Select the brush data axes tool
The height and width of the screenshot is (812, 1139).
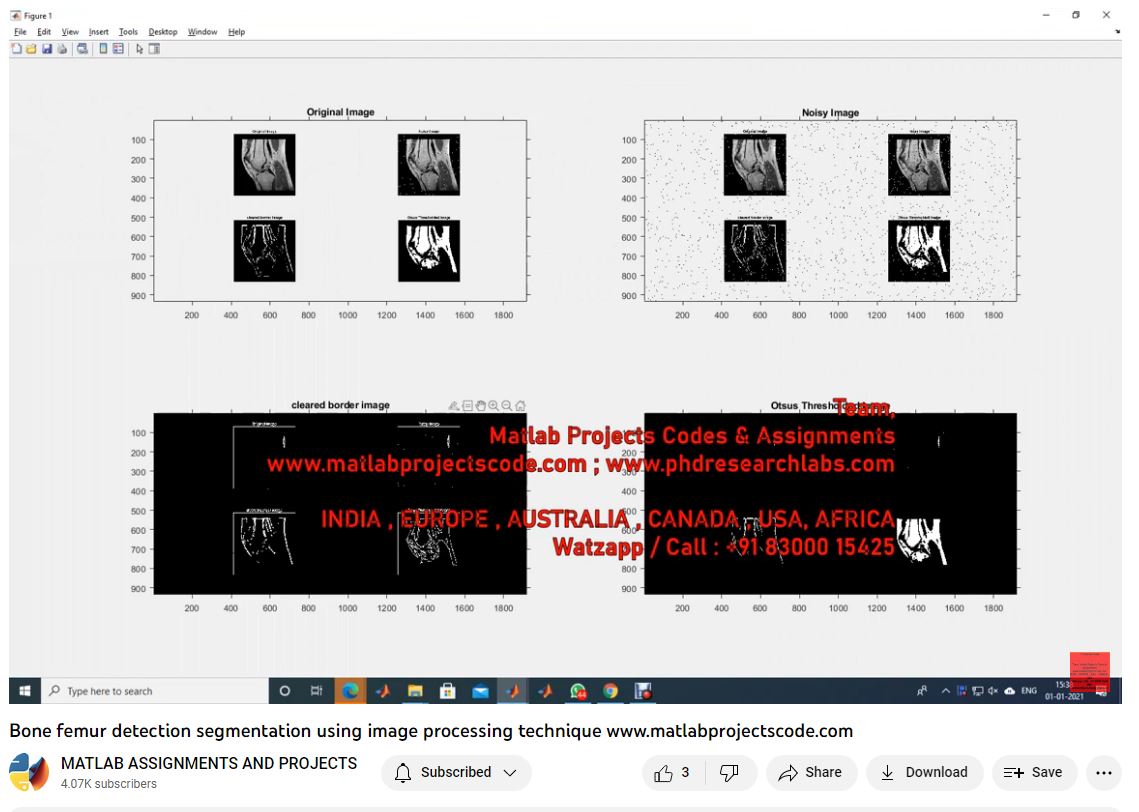(453, 406)
